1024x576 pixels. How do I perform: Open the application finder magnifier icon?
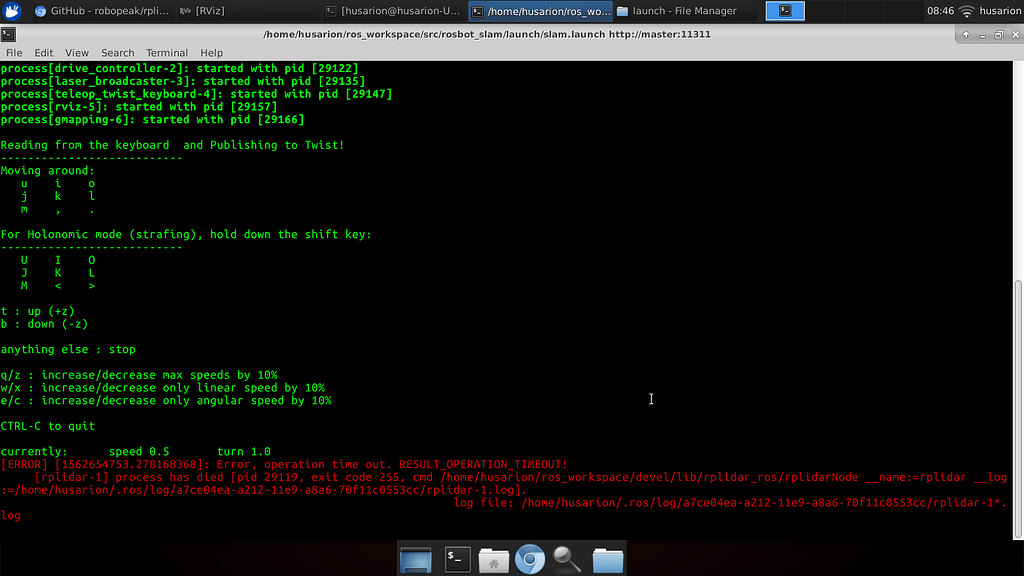click(x=568, y=560)
